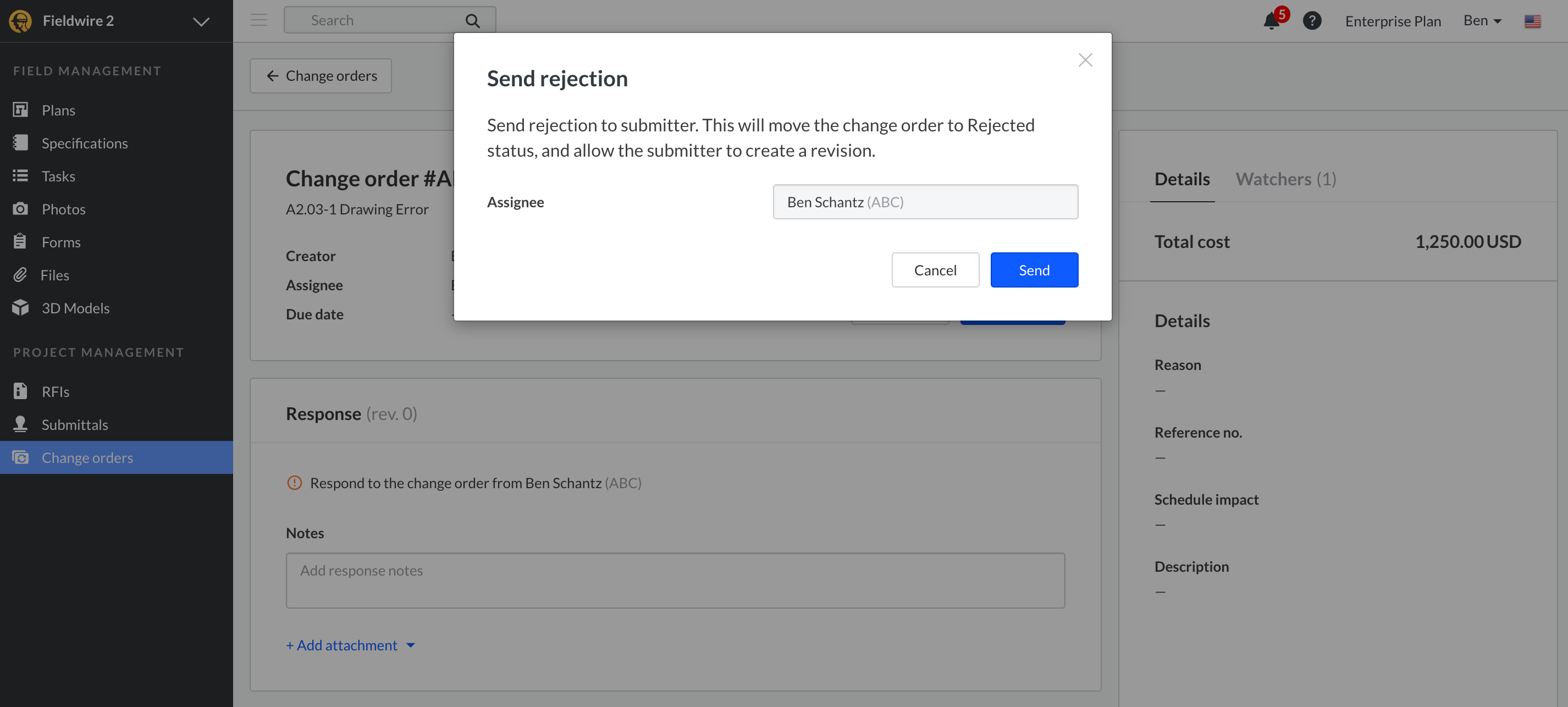Open the RFIs sidebar item

[x=55, y=391]
